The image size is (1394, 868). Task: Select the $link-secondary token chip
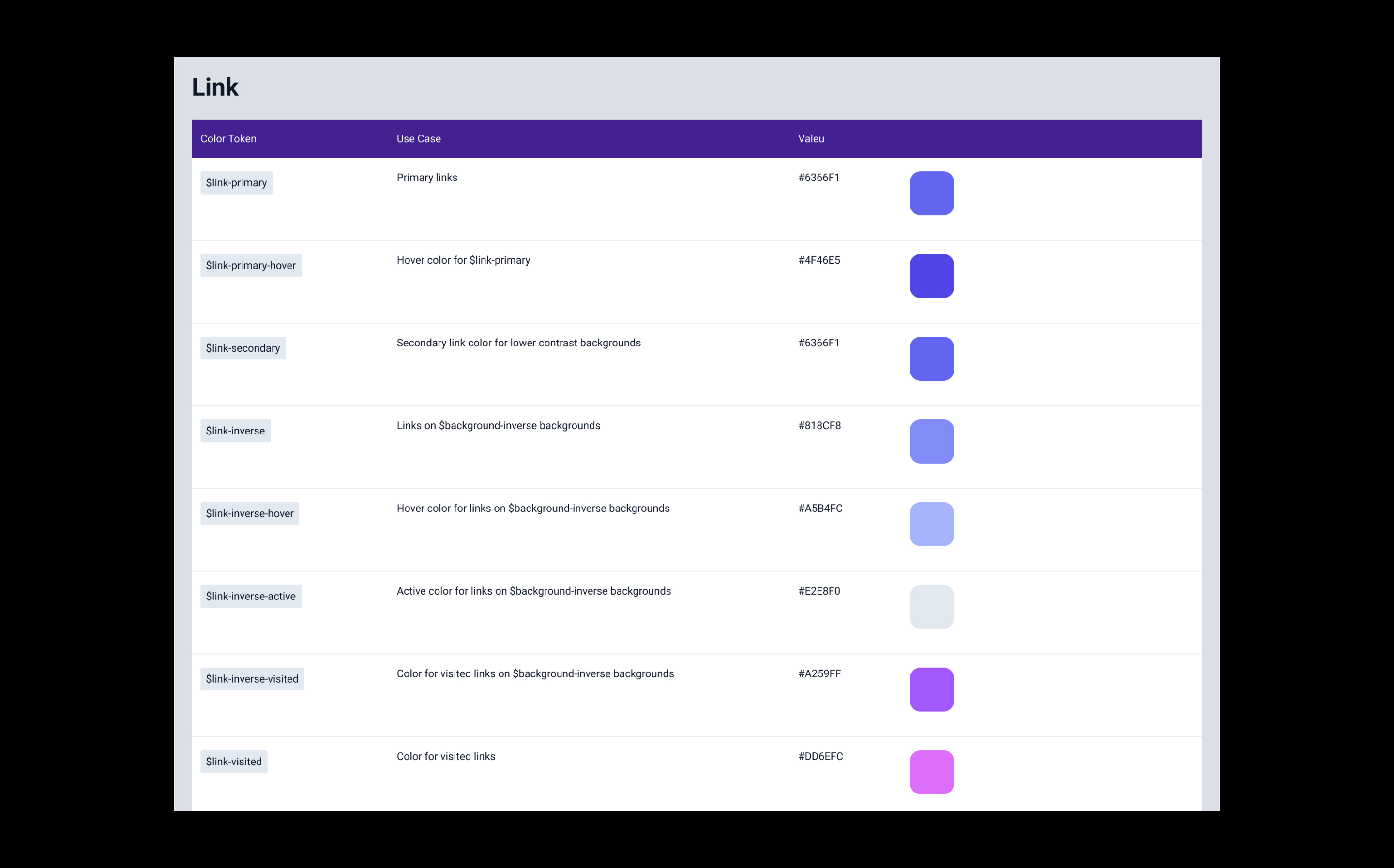tap(243, 348)
